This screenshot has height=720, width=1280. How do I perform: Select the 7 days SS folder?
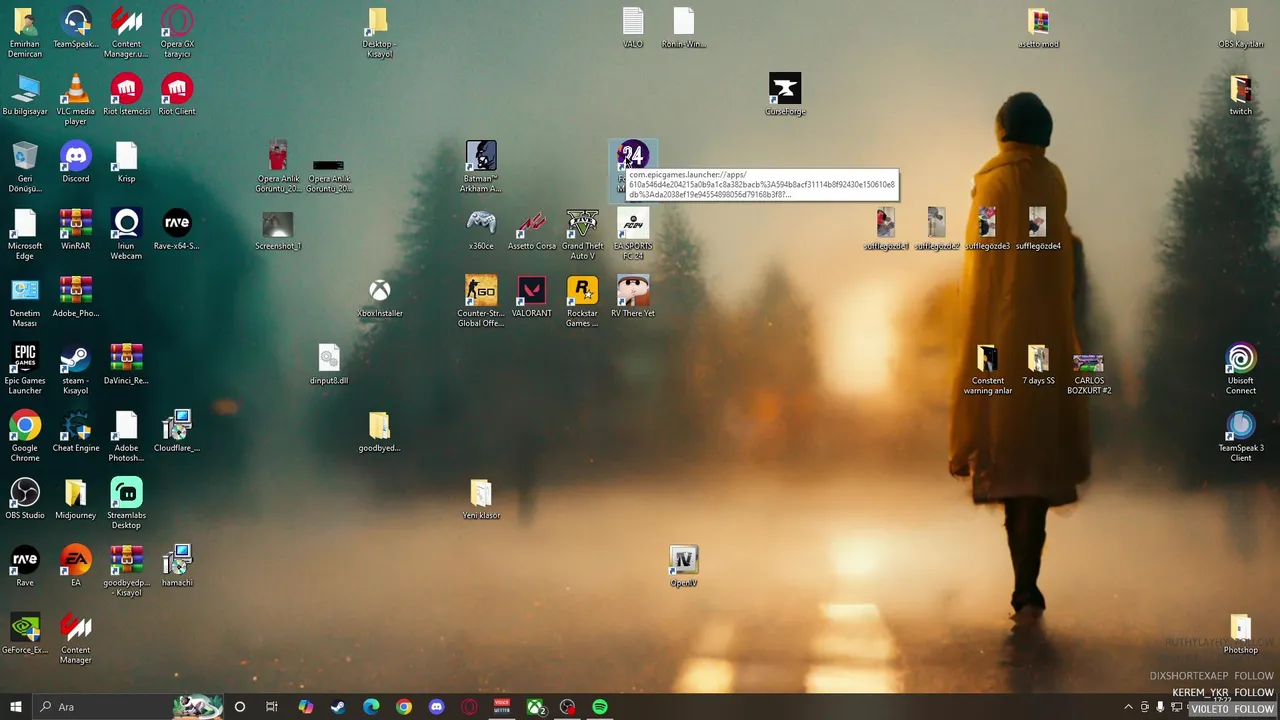tap(1038, 364)
